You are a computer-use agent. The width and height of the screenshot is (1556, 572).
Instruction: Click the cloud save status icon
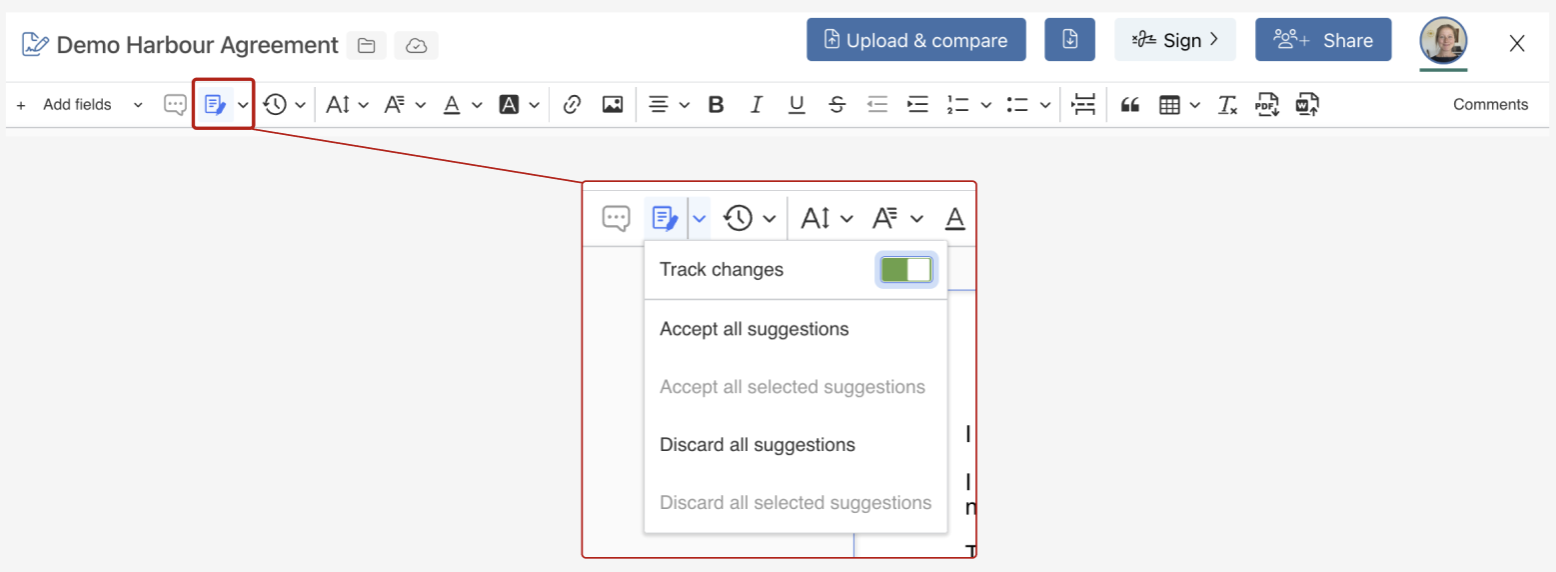click(417, 45)
